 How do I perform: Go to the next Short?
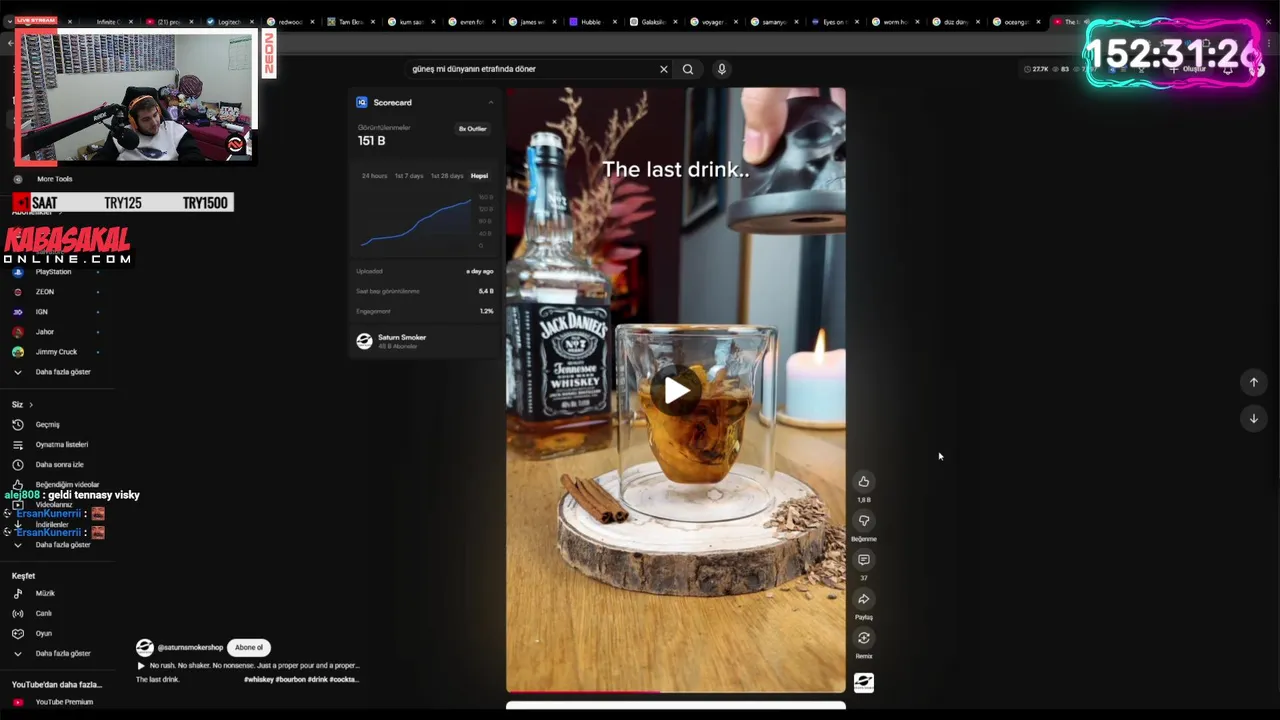point(1253,419)
